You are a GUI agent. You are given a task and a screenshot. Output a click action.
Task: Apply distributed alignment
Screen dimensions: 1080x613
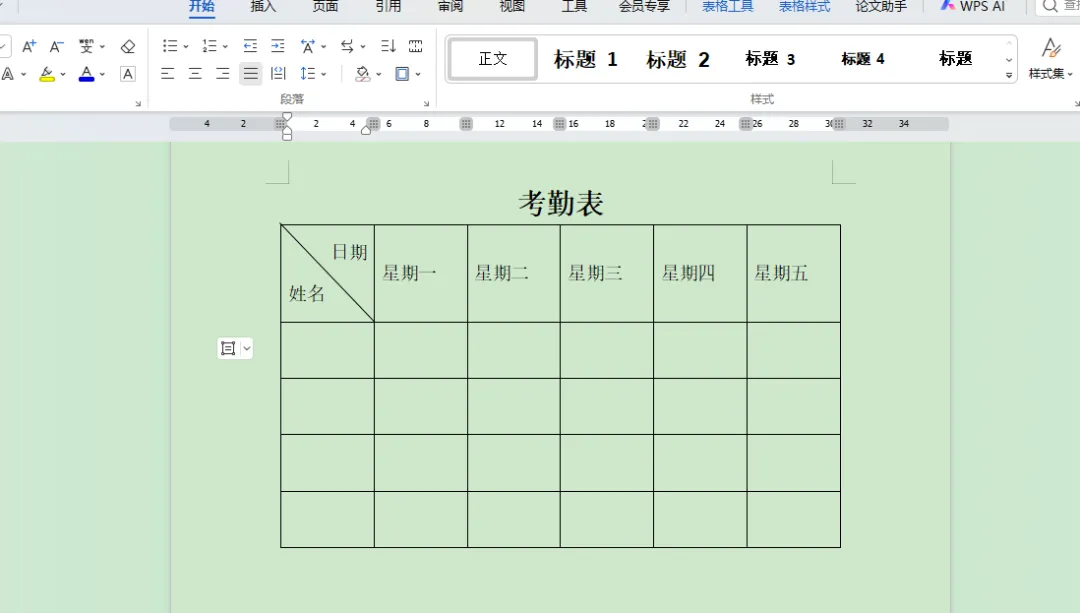coord(278,74)
